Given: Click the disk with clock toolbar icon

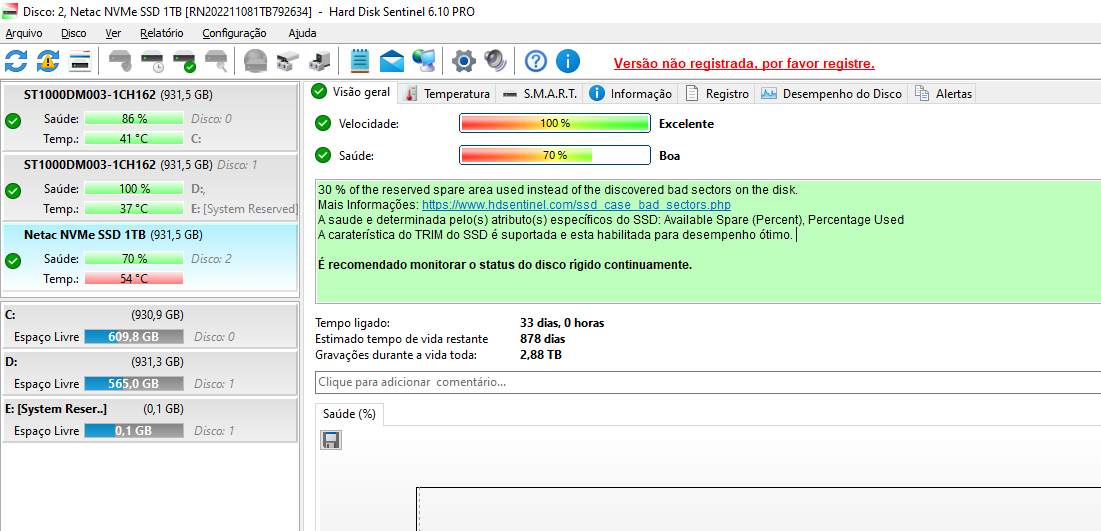Looking at the screenshot, I should pos(152,61).
